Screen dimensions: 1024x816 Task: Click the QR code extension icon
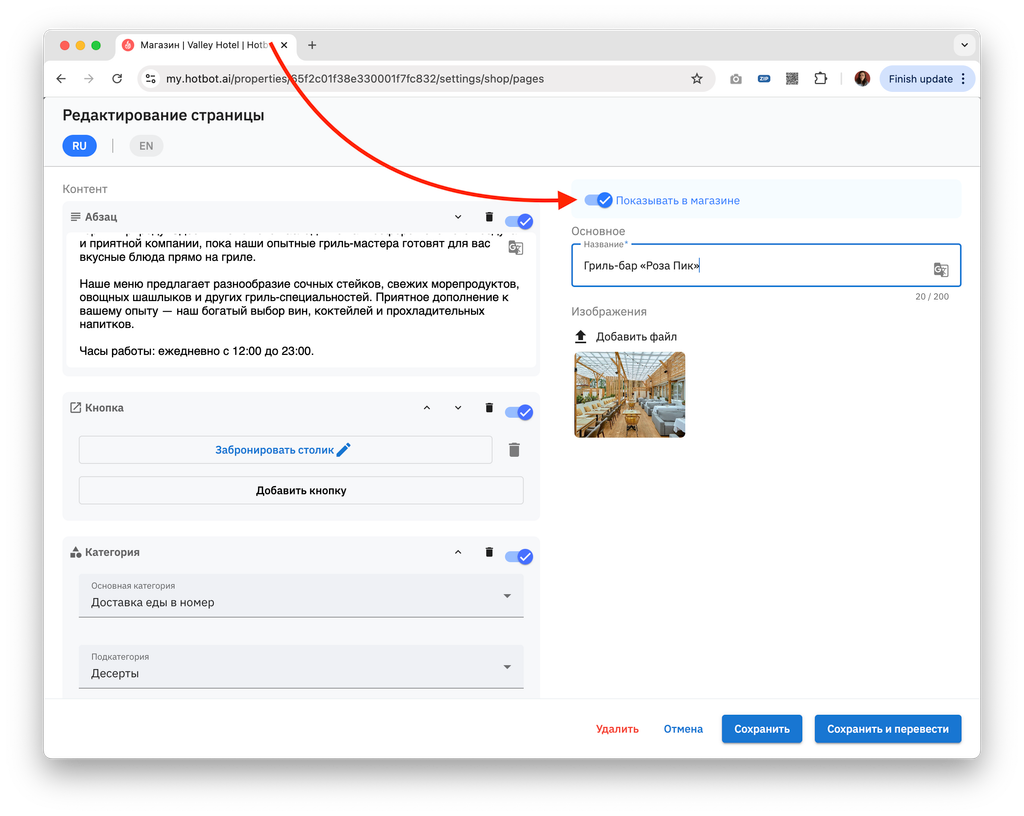click(792, 79)
